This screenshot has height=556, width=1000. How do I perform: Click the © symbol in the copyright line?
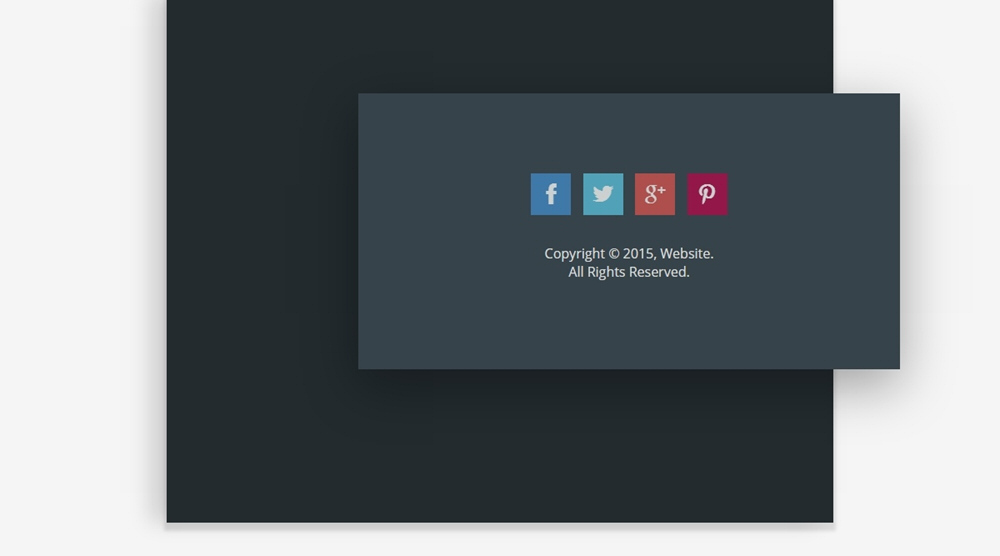[613, 254]
